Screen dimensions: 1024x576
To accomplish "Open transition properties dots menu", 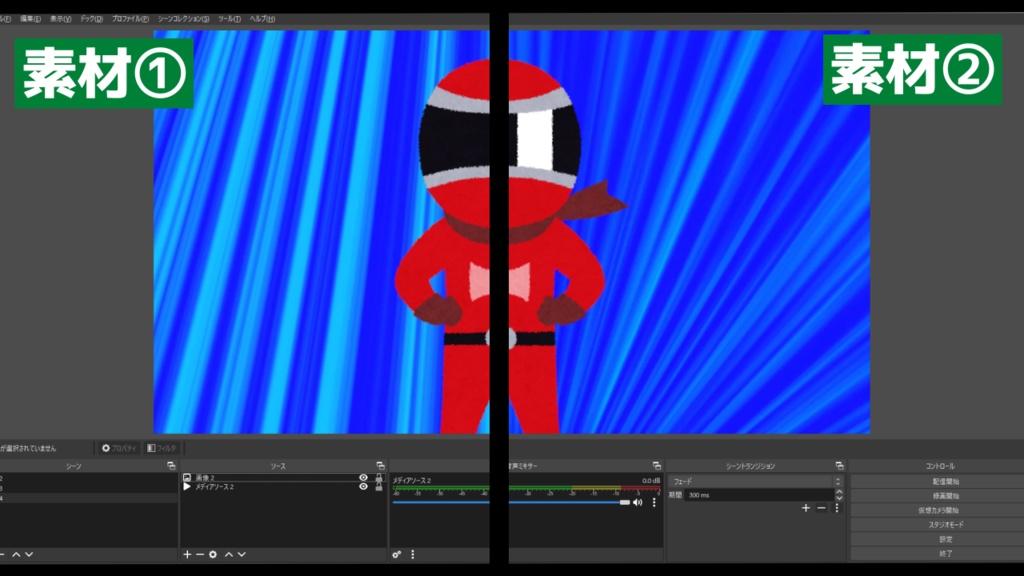I will tap(837, 508).
